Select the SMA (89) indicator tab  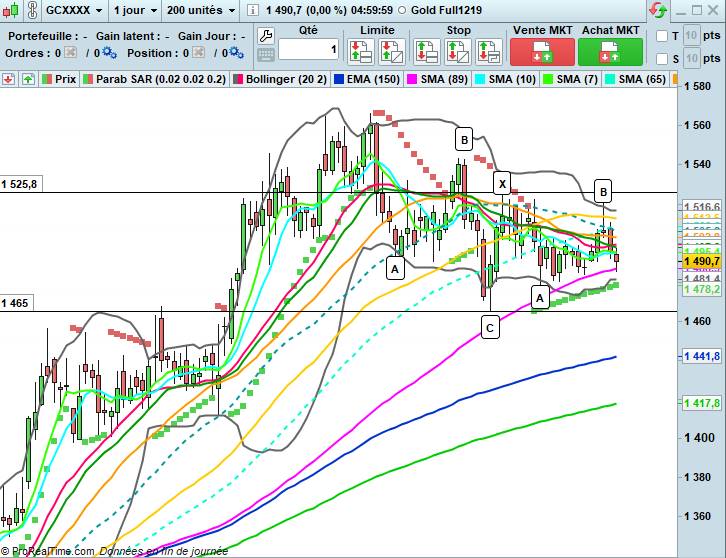[438, 79]
